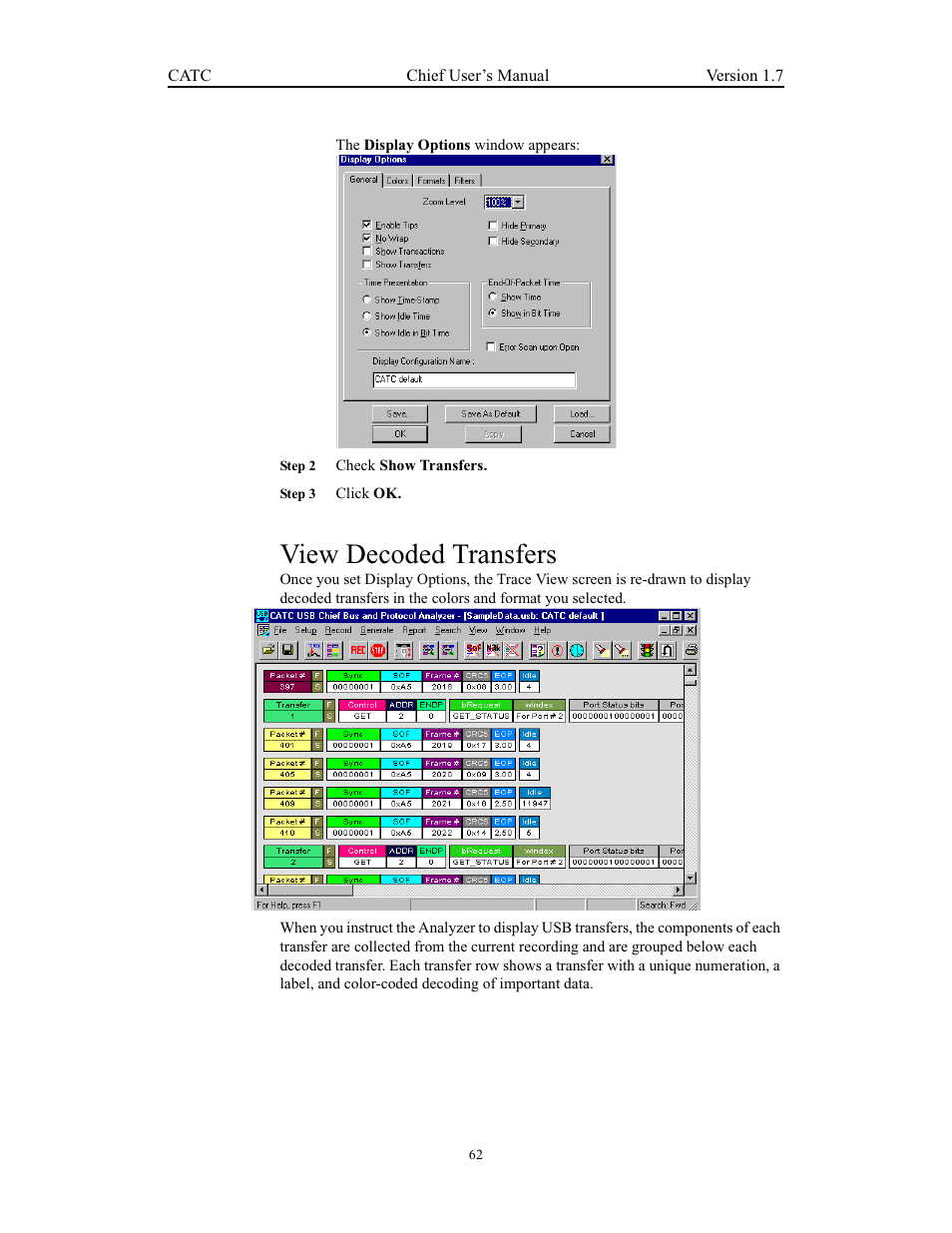Open the View menu
This screenshot has height=1233, width=952.
478,630
